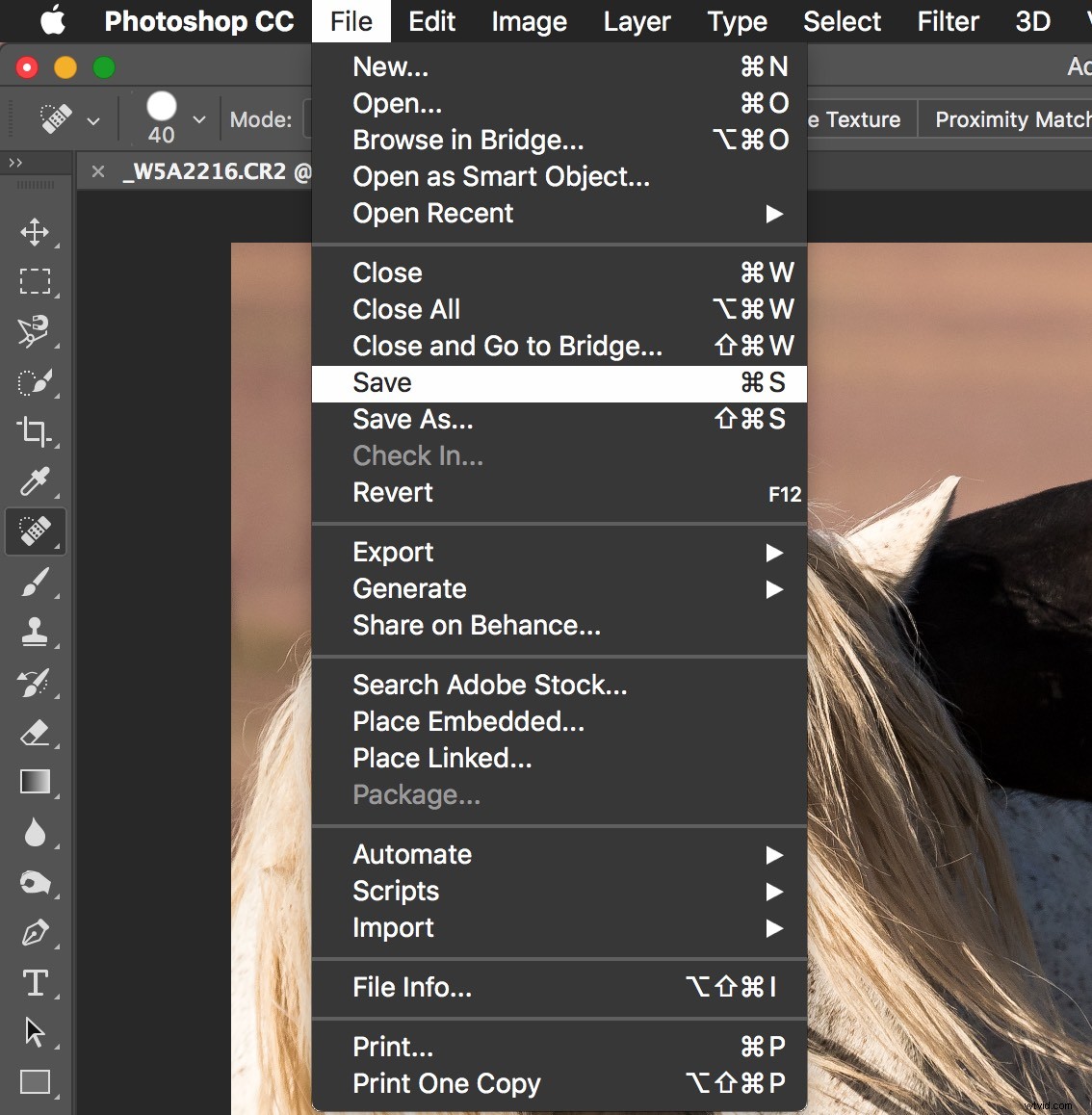Select the Gradient tool

(36, 783)
